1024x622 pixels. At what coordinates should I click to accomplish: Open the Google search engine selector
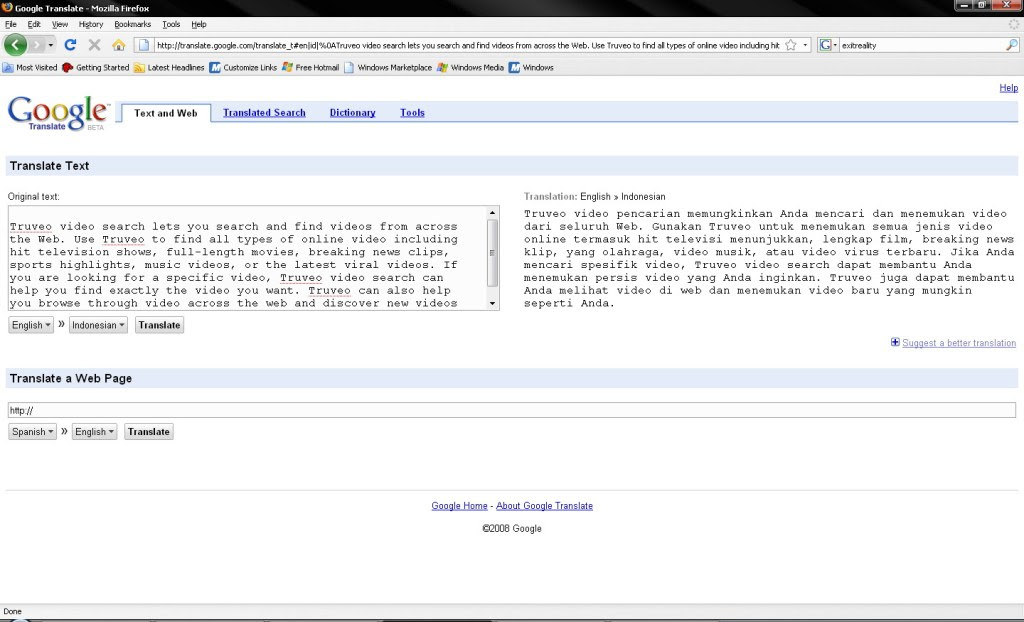point(828,45)
